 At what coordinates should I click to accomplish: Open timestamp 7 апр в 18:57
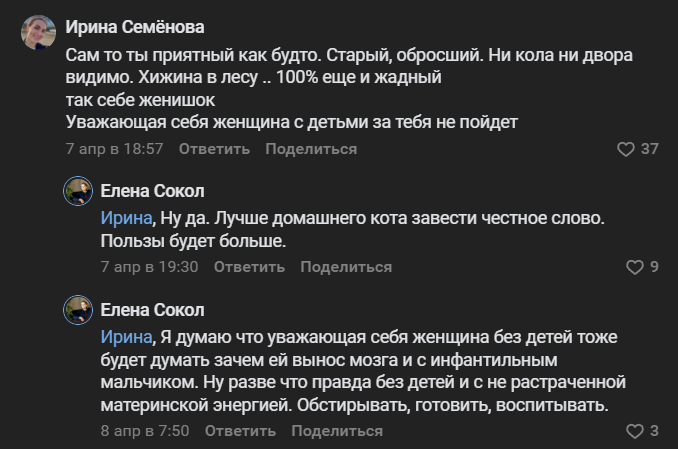coord(114,149)
